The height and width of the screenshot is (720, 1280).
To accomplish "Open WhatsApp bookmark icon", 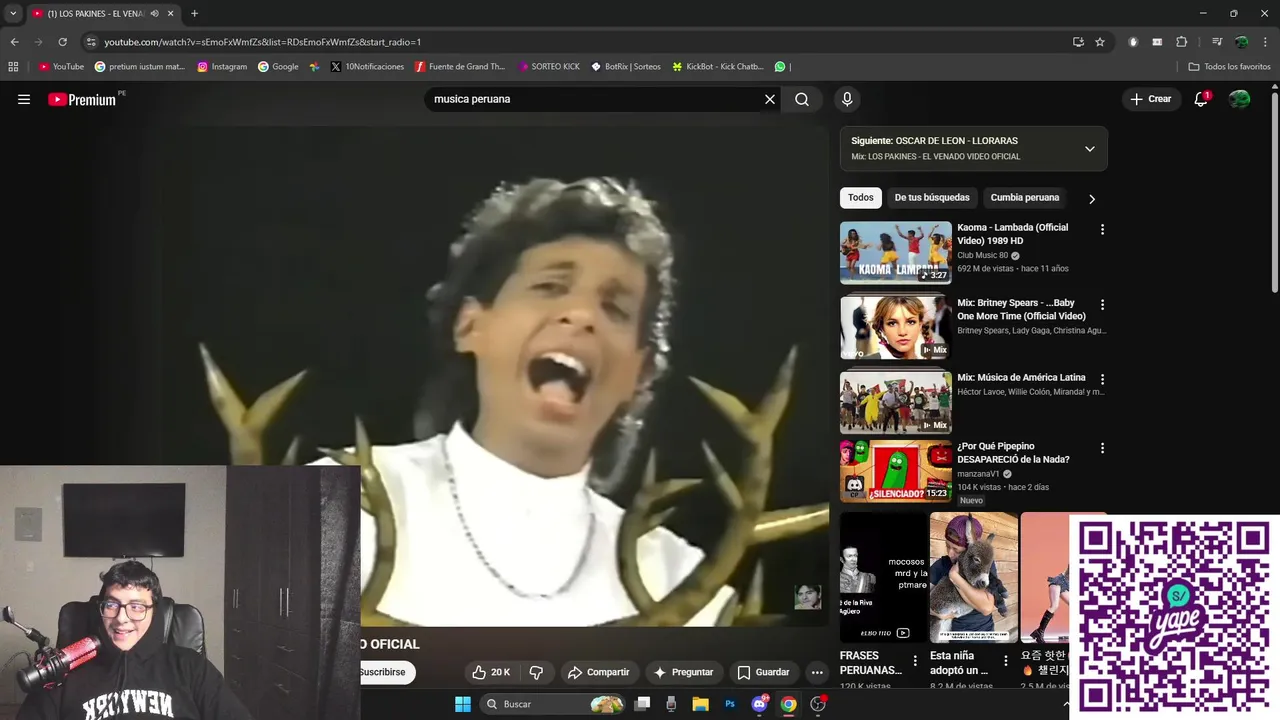I will 780,67.
